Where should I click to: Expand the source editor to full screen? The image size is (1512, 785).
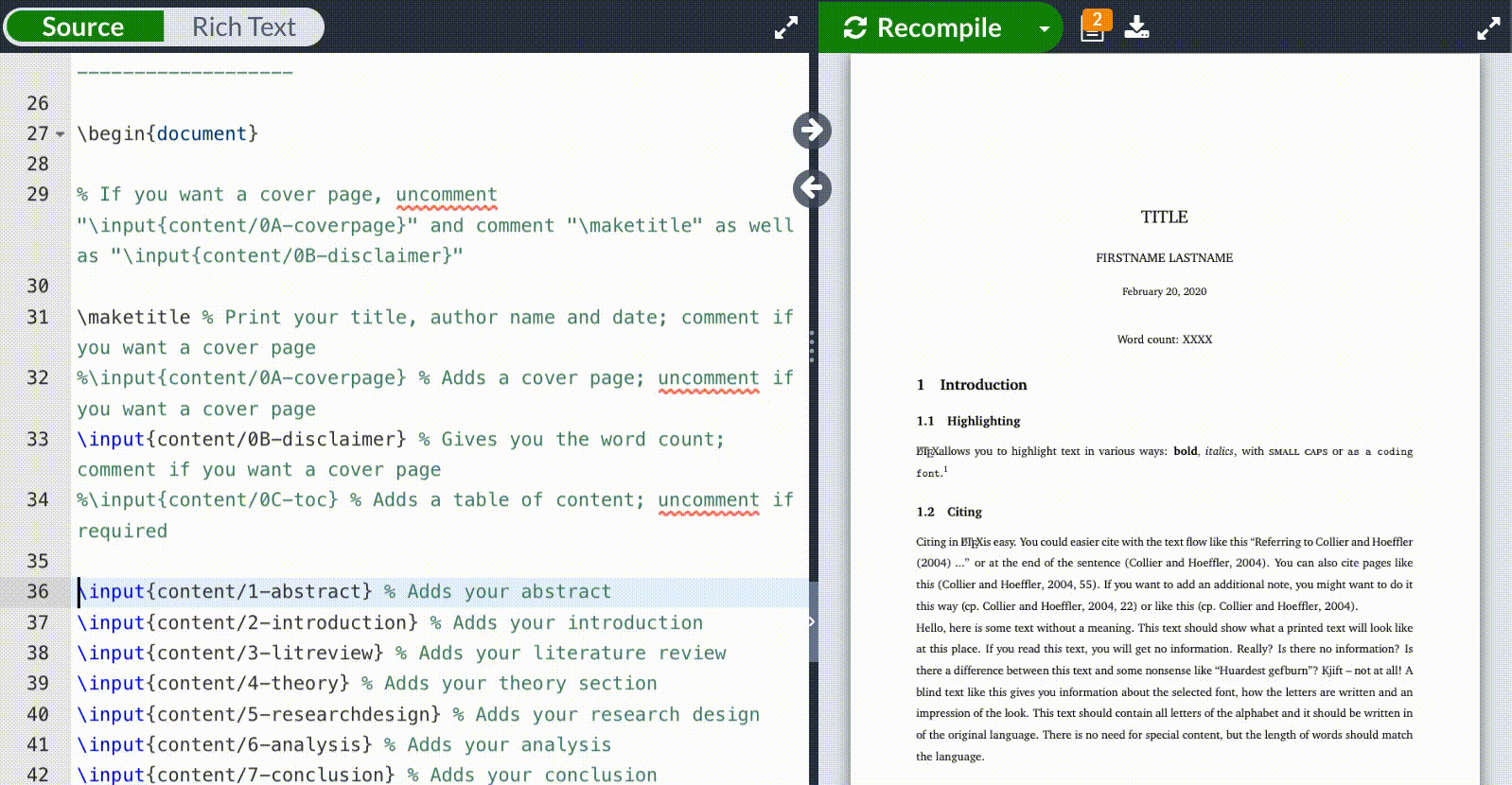coord(786,27)
